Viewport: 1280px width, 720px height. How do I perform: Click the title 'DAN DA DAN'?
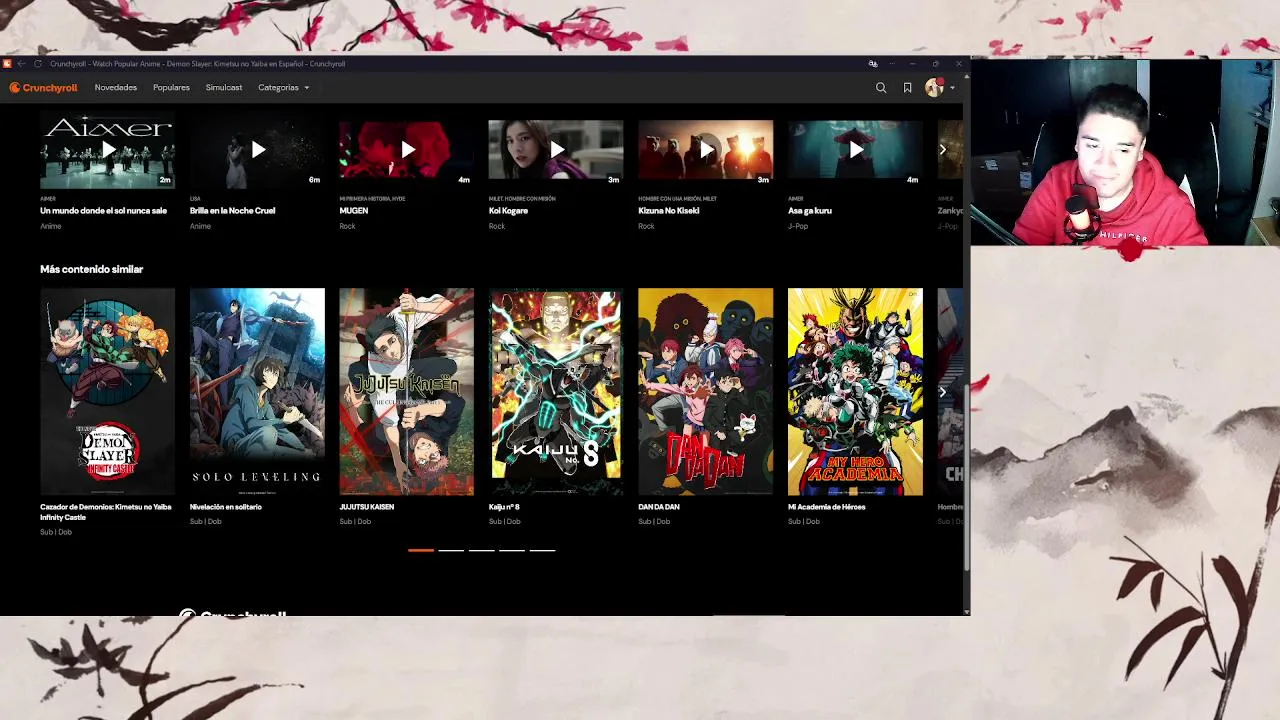click(659, 507)
